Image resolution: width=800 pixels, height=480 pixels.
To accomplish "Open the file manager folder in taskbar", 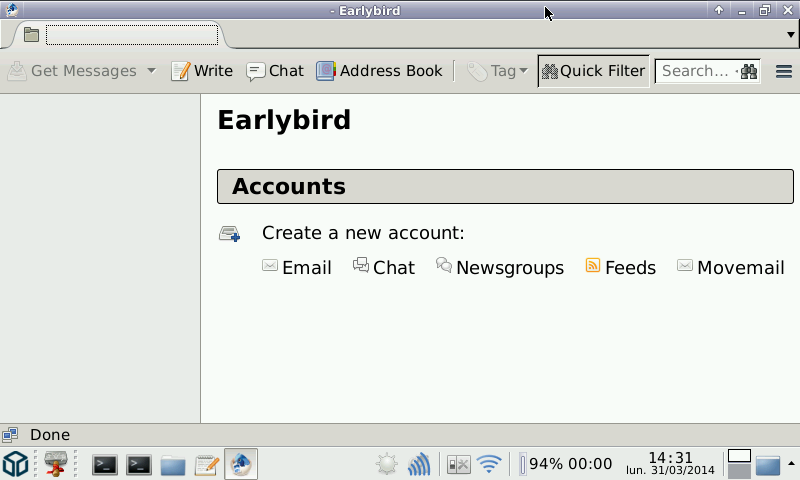I will coord(173,465).
